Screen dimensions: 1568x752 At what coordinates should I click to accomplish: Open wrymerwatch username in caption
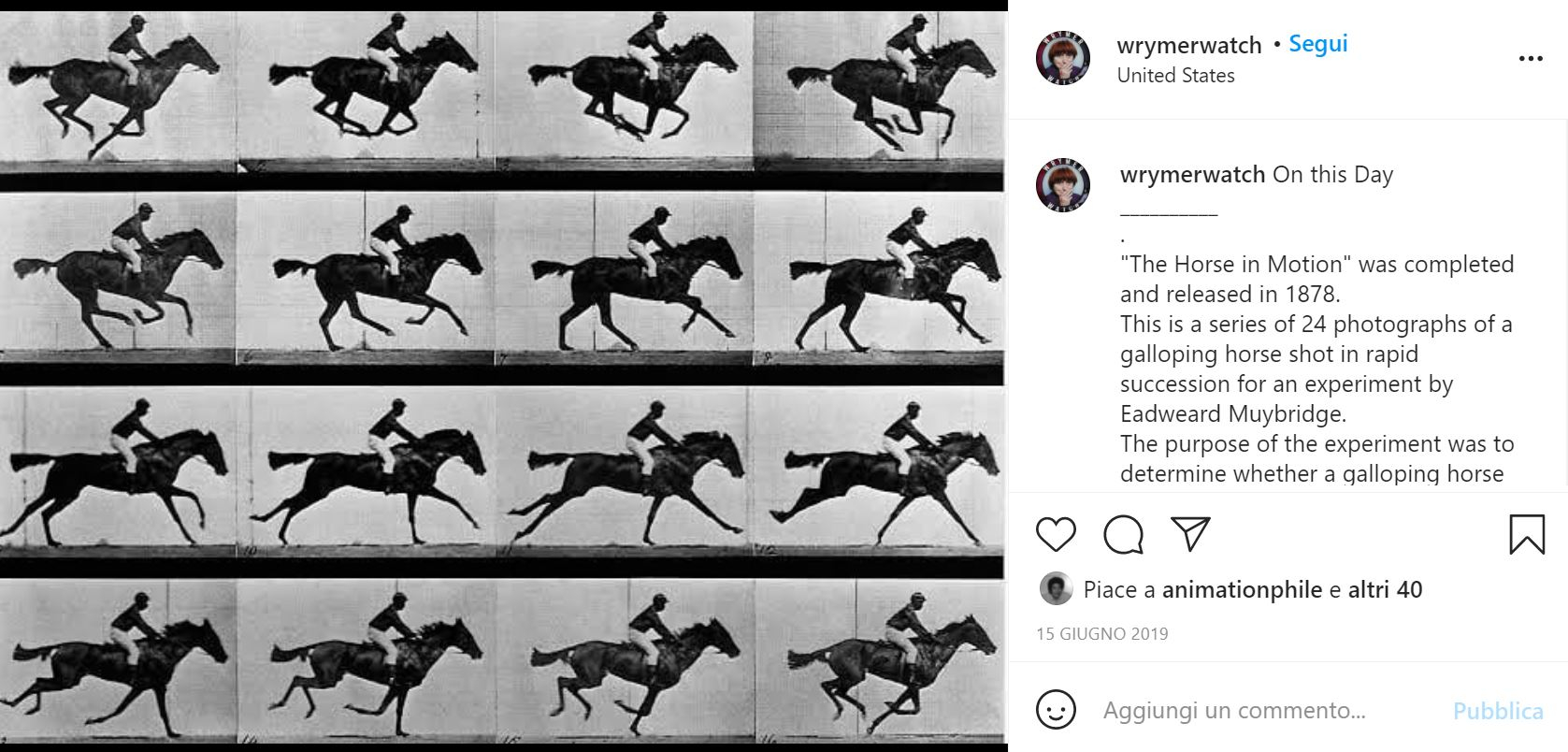pyautogui.click(x=1192, y=174)
